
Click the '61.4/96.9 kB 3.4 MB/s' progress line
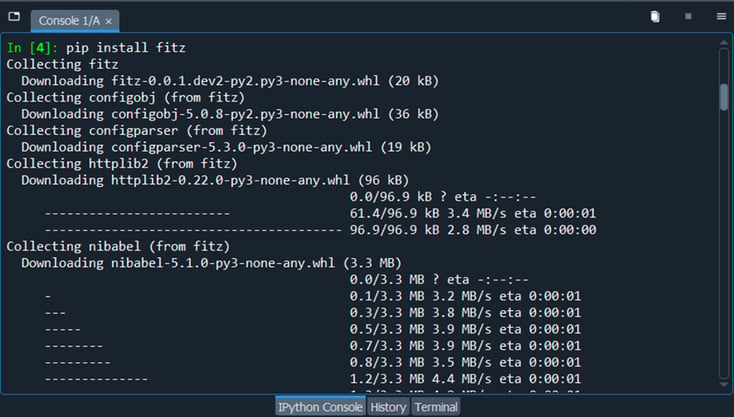coord(320,213)
